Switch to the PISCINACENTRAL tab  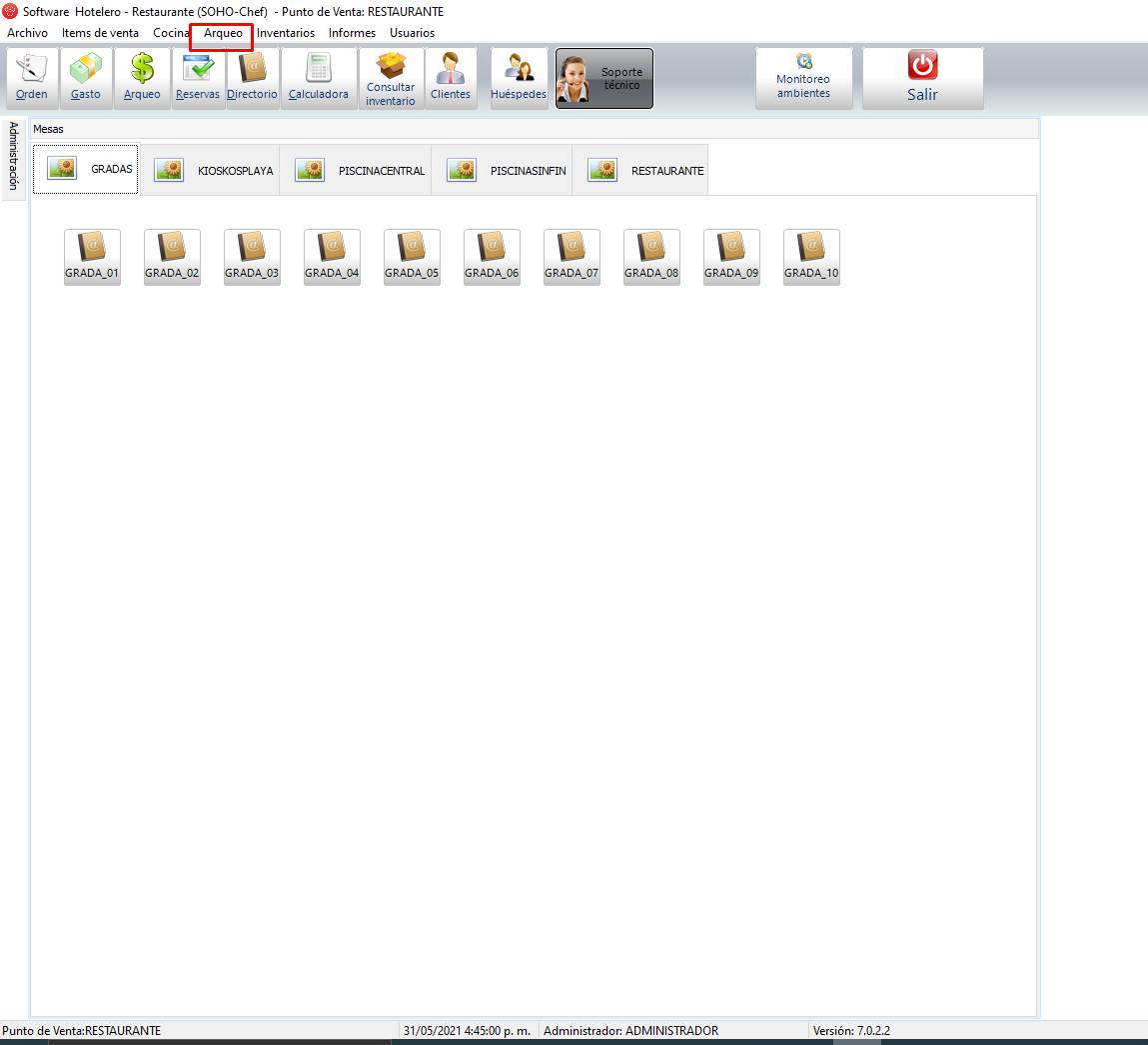coord(356,170)
